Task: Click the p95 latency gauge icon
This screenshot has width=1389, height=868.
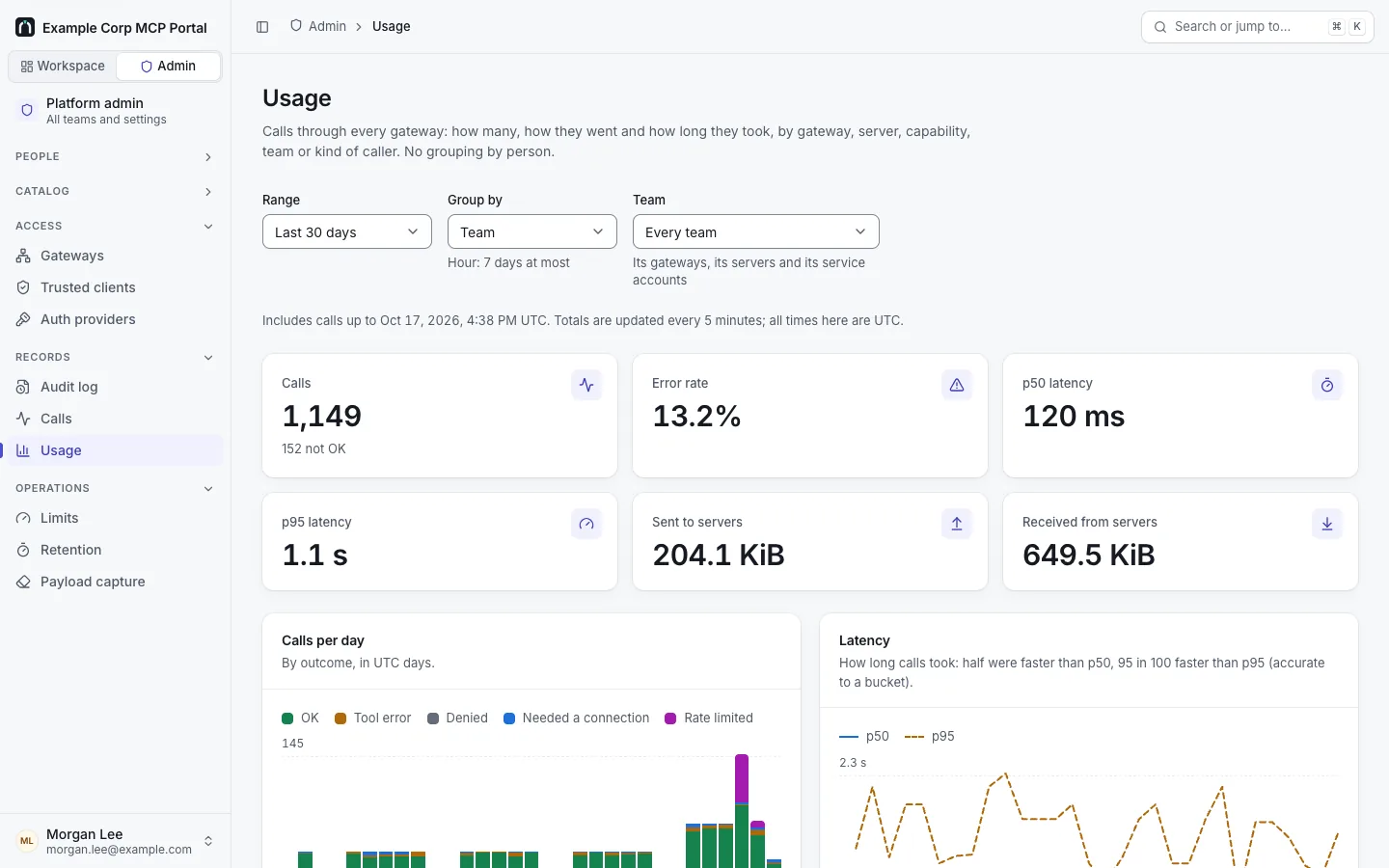Action: (586, 524)
